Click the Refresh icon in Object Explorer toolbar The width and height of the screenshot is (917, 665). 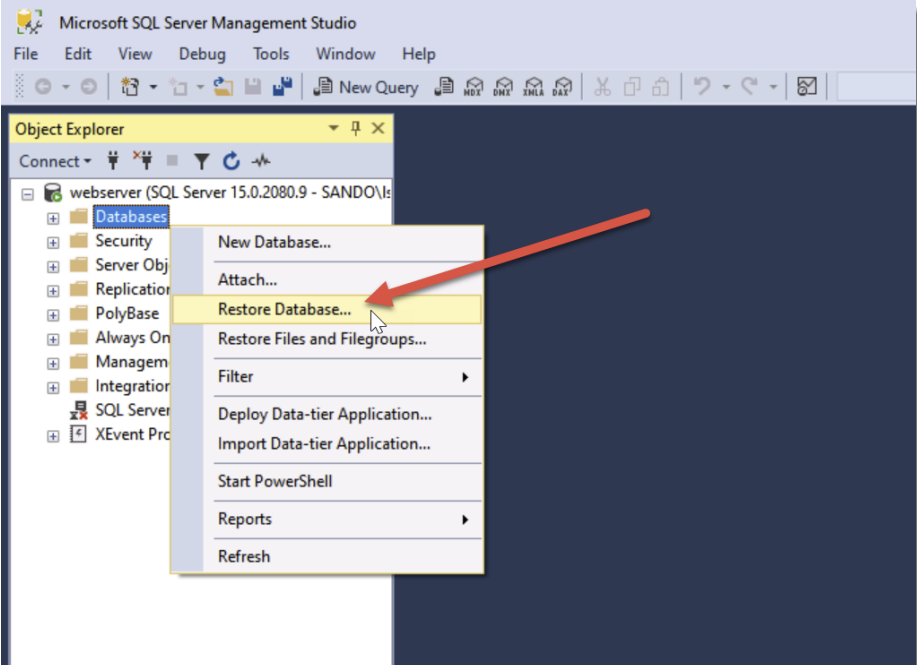pos(232,161)
